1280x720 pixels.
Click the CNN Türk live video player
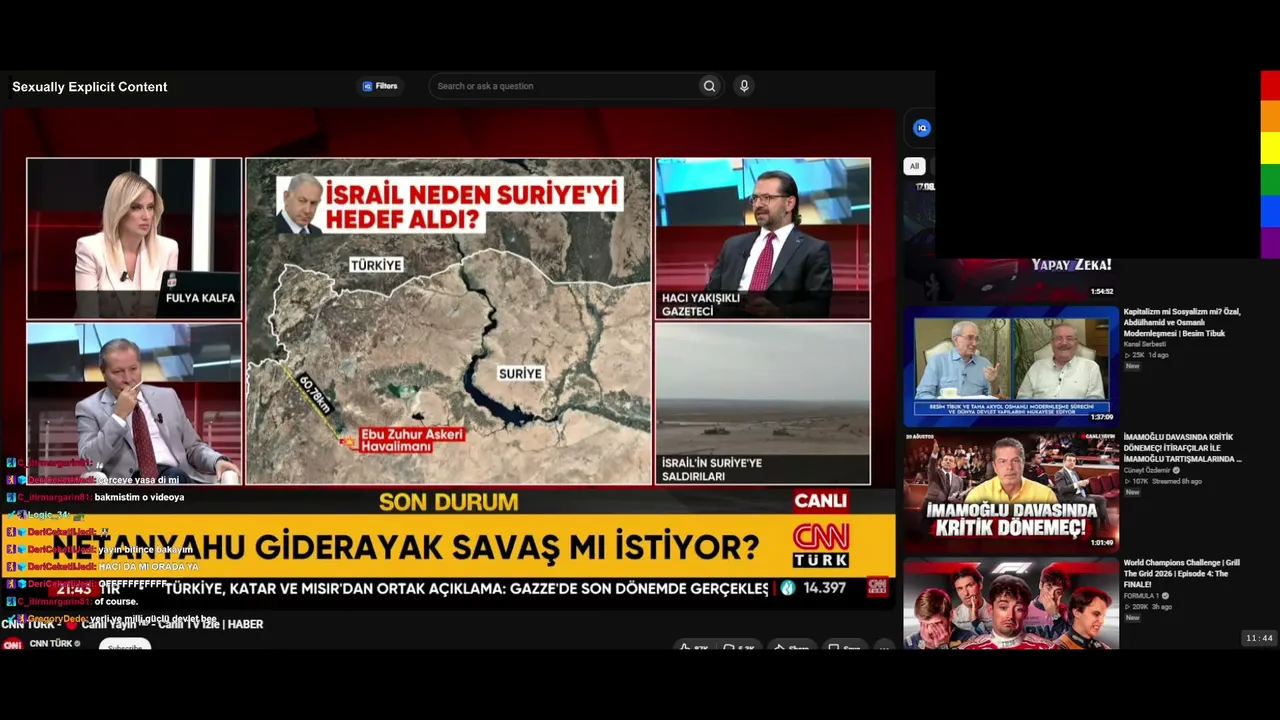click(x=448, y=358)
